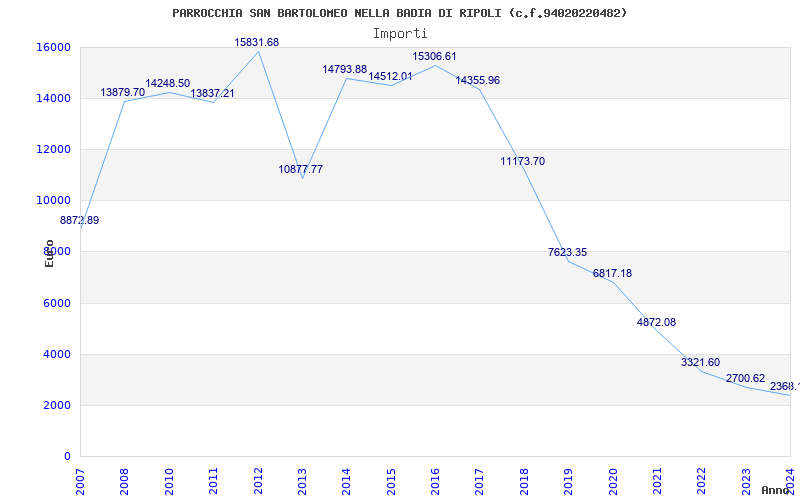Select data label 14793.88
Image resolution: width=800 pixels, height=500 pixels.
[344, 69]
